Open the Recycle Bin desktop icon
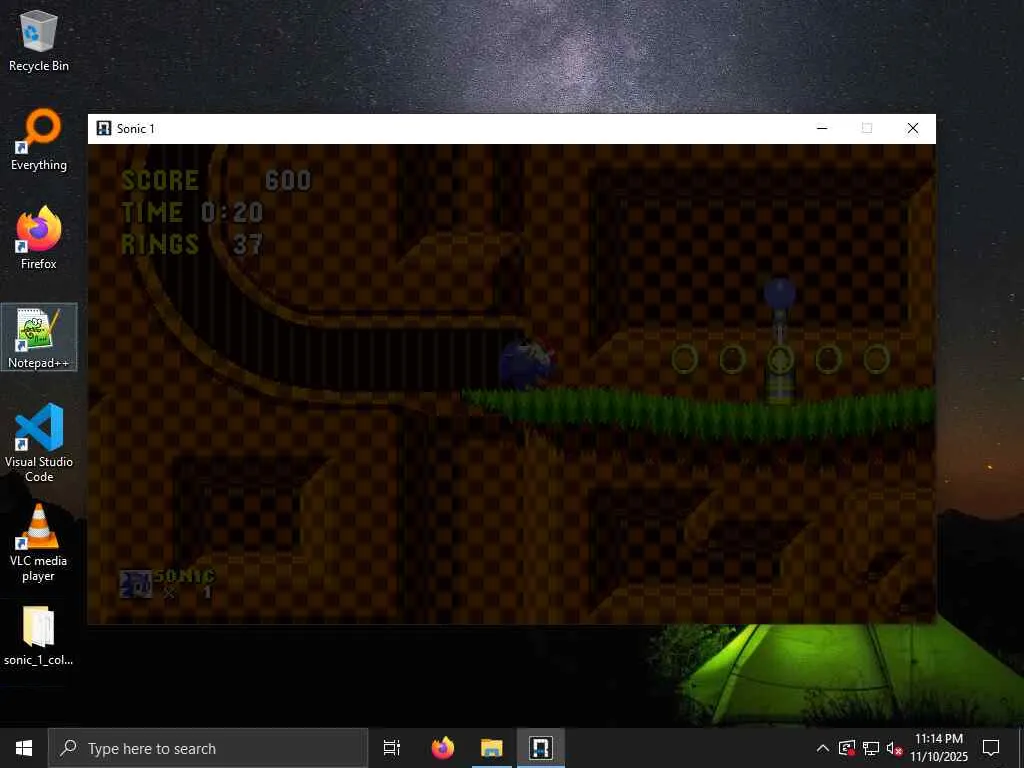Screen dimensions: 1024x768 click(39, 40)
